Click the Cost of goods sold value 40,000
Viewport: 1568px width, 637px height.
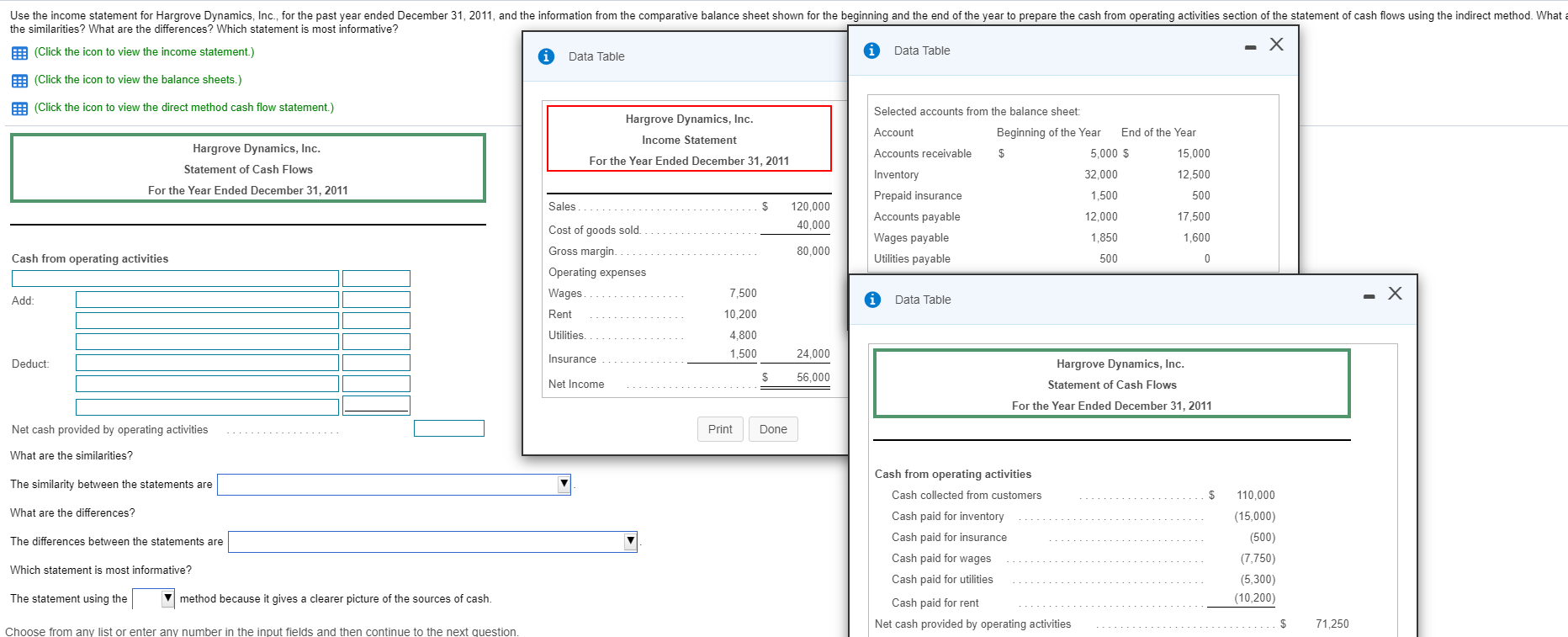(x=813, y=226)
